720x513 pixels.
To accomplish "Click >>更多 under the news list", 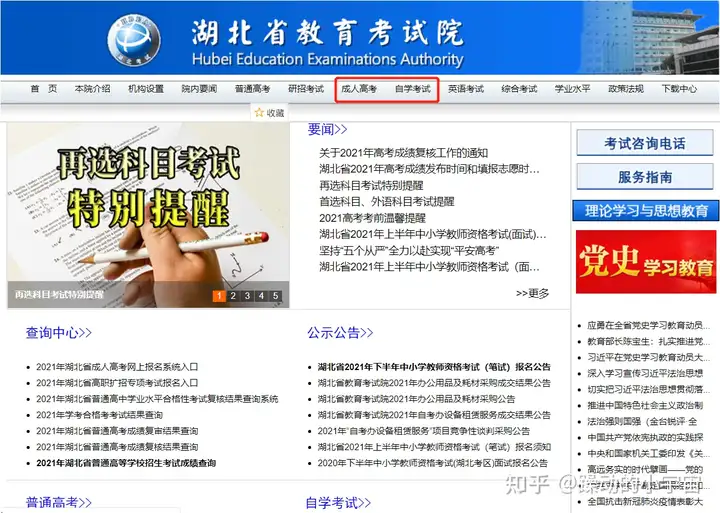I will 532,293.
